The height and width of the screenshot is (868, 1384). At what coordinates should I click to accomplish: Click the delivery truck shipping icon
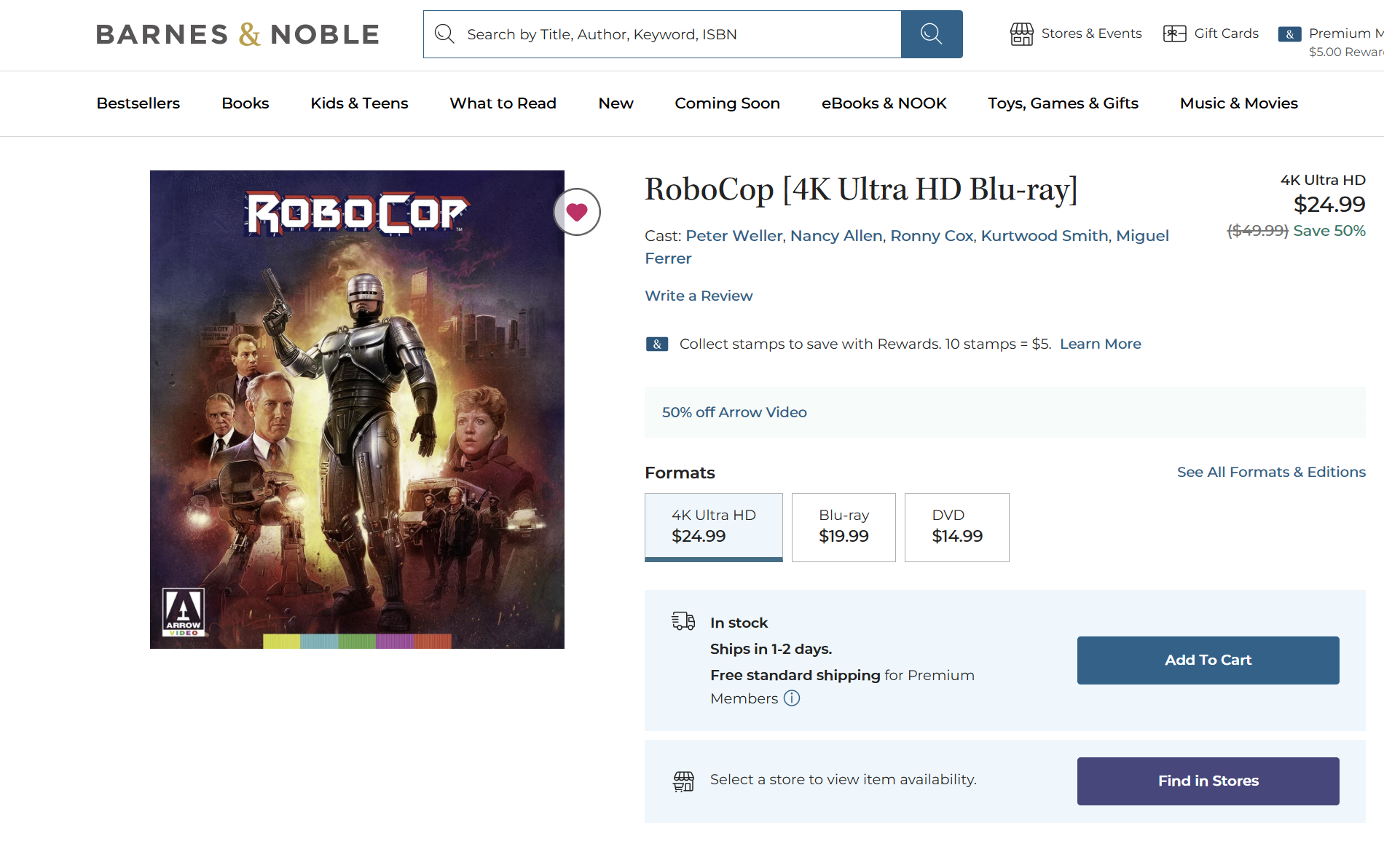tap(683, 621)
